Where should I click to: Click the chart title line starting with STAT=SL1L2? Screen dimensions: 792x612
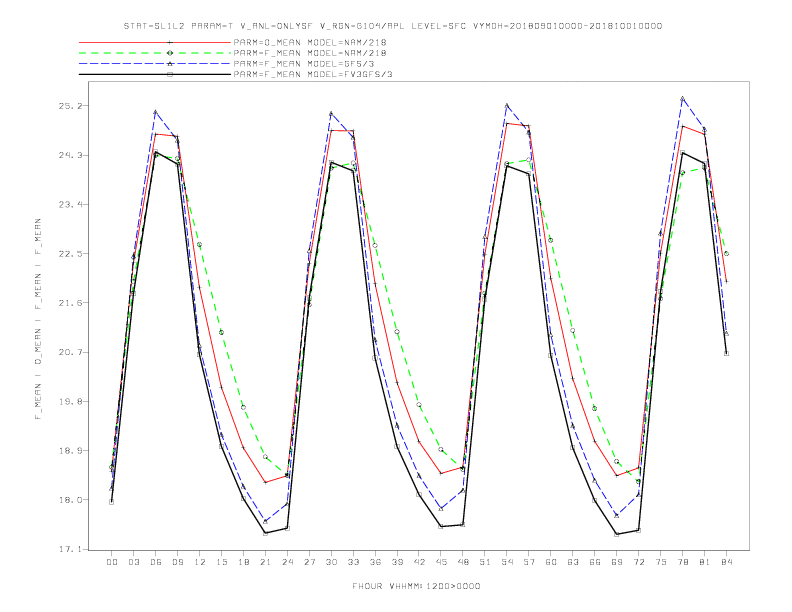[393, 26]
